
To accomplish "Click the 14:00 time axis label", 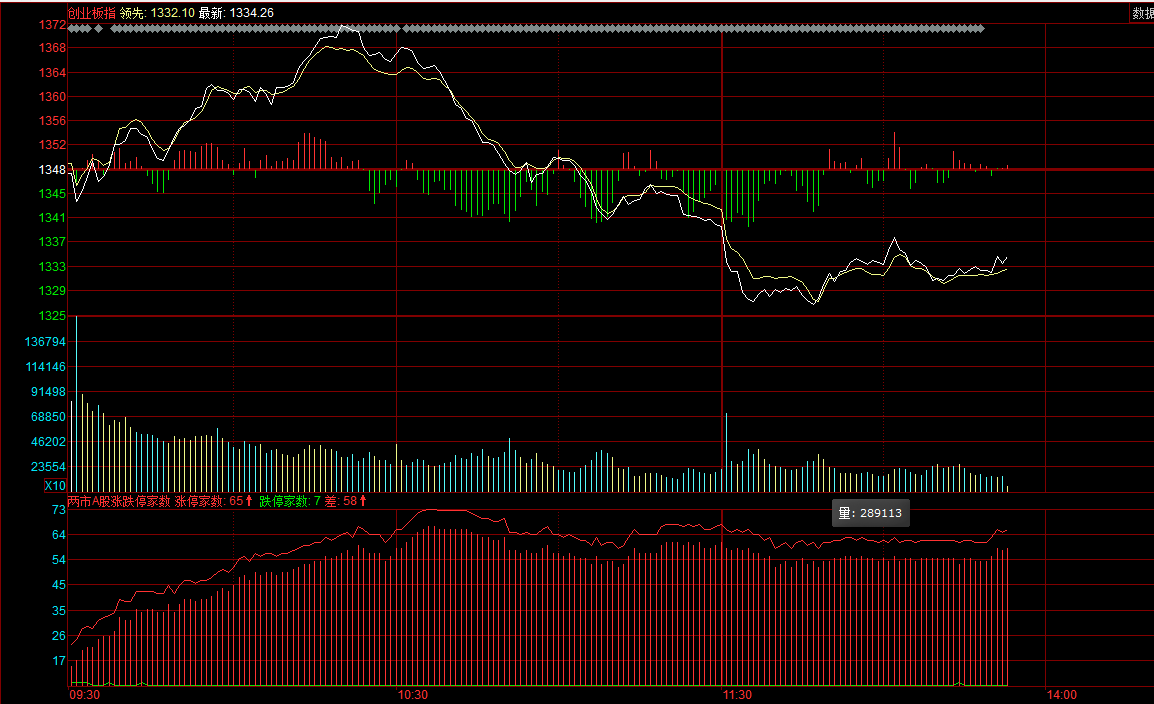I will (1061, 694).
